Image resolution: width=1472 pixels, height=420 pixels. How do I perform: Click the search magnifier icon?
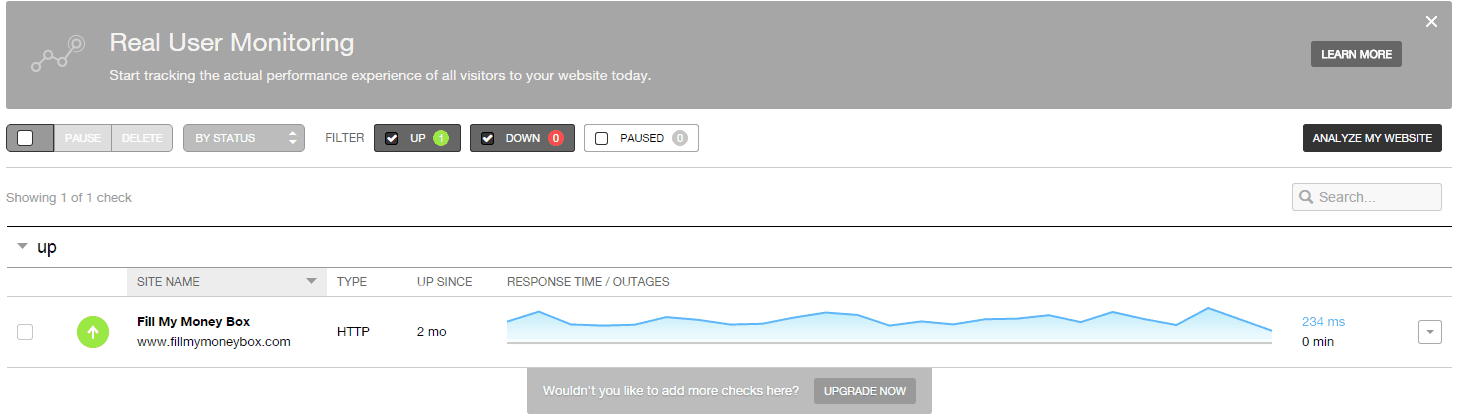(x=1306, y=198)
